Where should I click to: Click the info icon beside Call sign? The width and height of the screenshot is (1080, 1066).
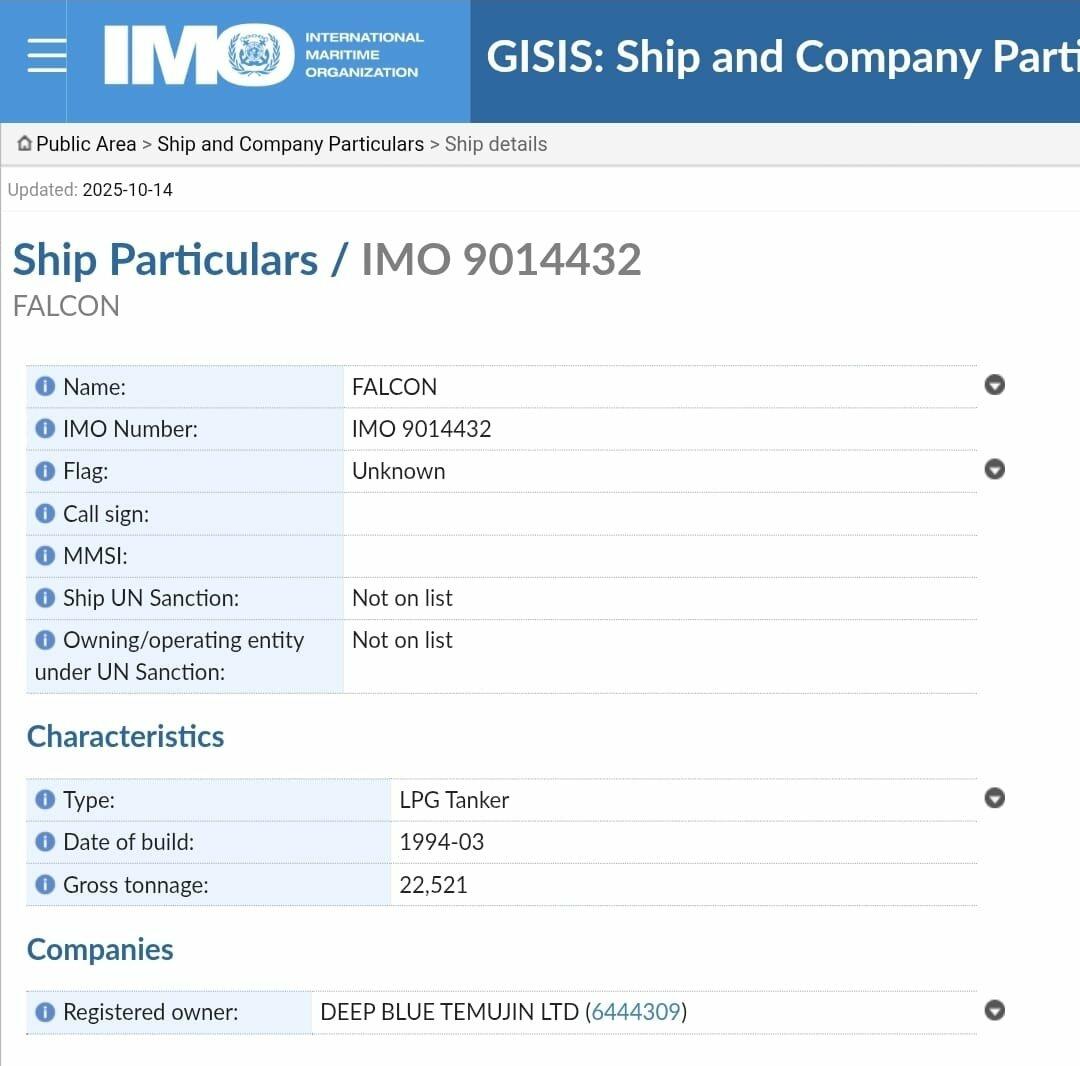pos(45,514)
